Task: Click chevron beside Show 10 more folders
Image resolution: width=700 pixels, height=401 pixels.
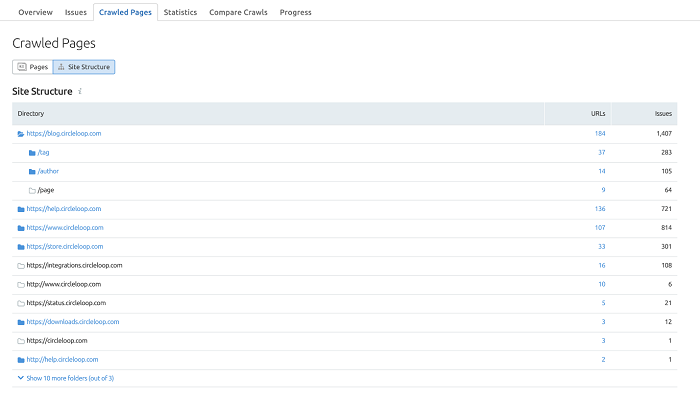Action: tap(21, 378)
